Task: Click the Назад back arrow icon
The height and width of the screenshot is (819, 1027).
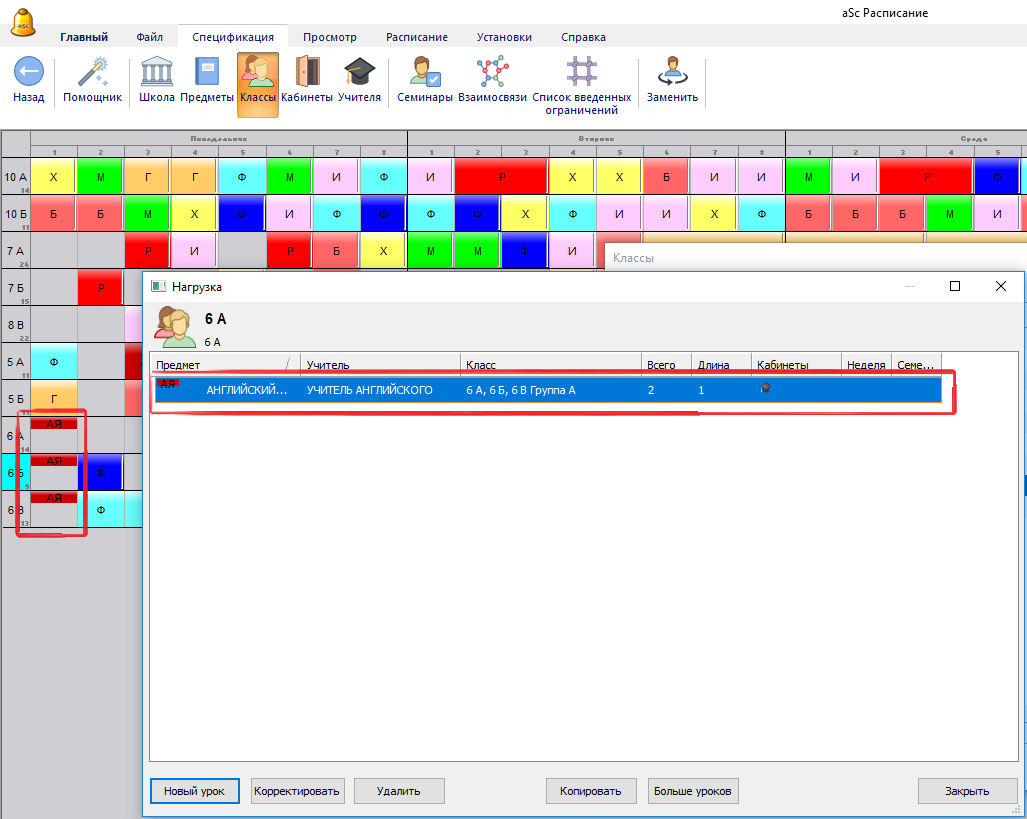Action: pos(28,73)
